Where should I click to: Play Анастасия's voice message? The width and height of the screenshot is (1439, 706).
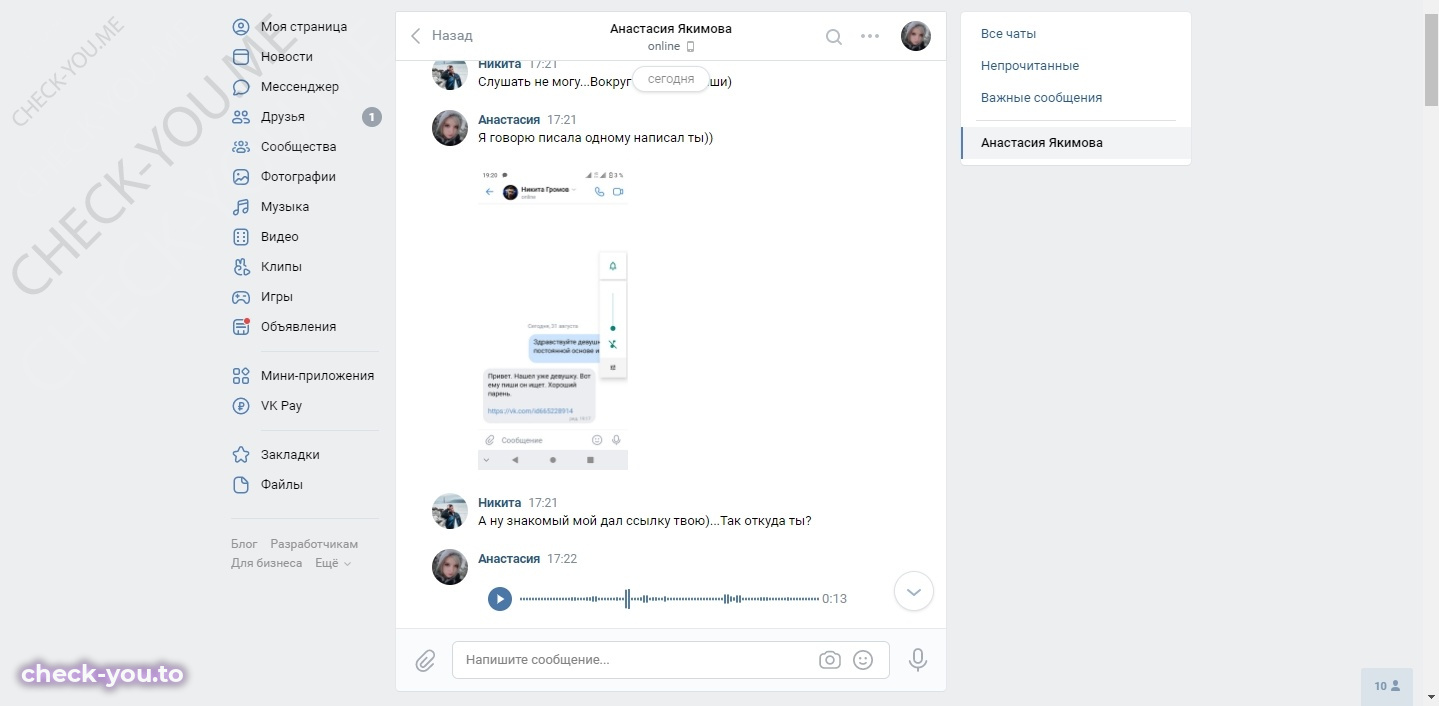click(500, 599)
